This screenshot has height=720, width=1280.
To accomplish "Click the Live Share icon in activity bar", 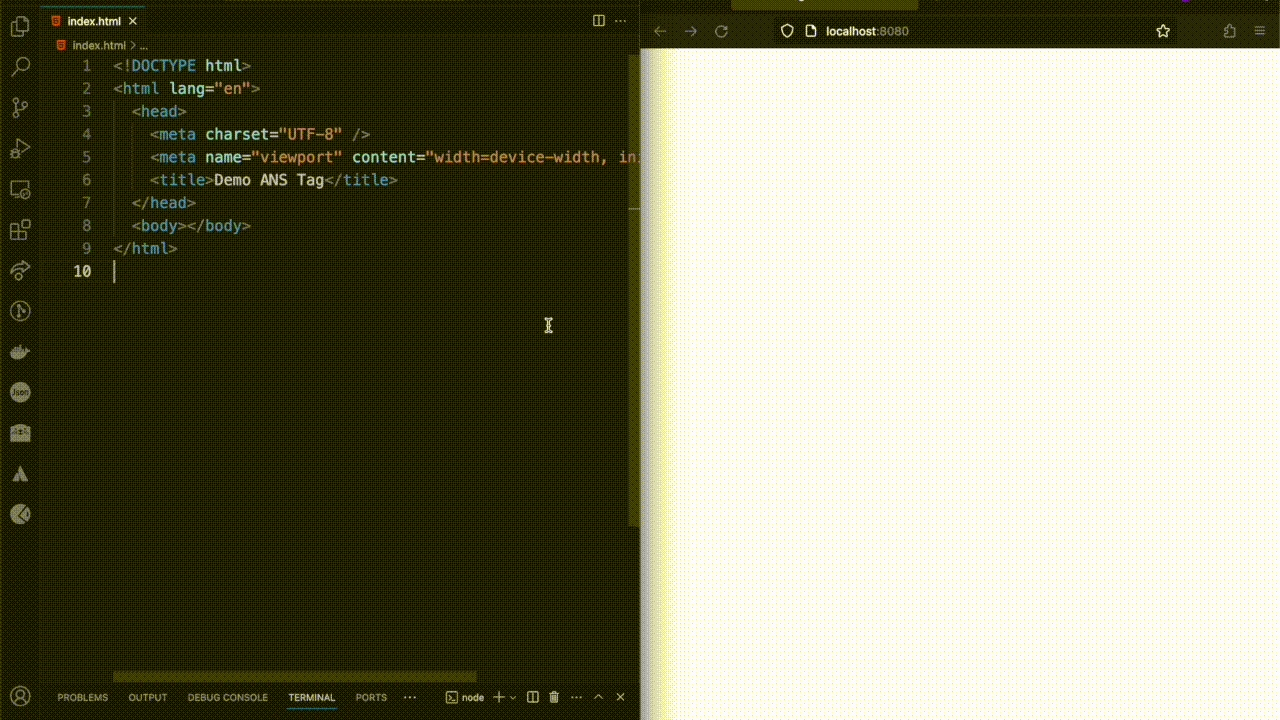I will (x=20, y=271).
